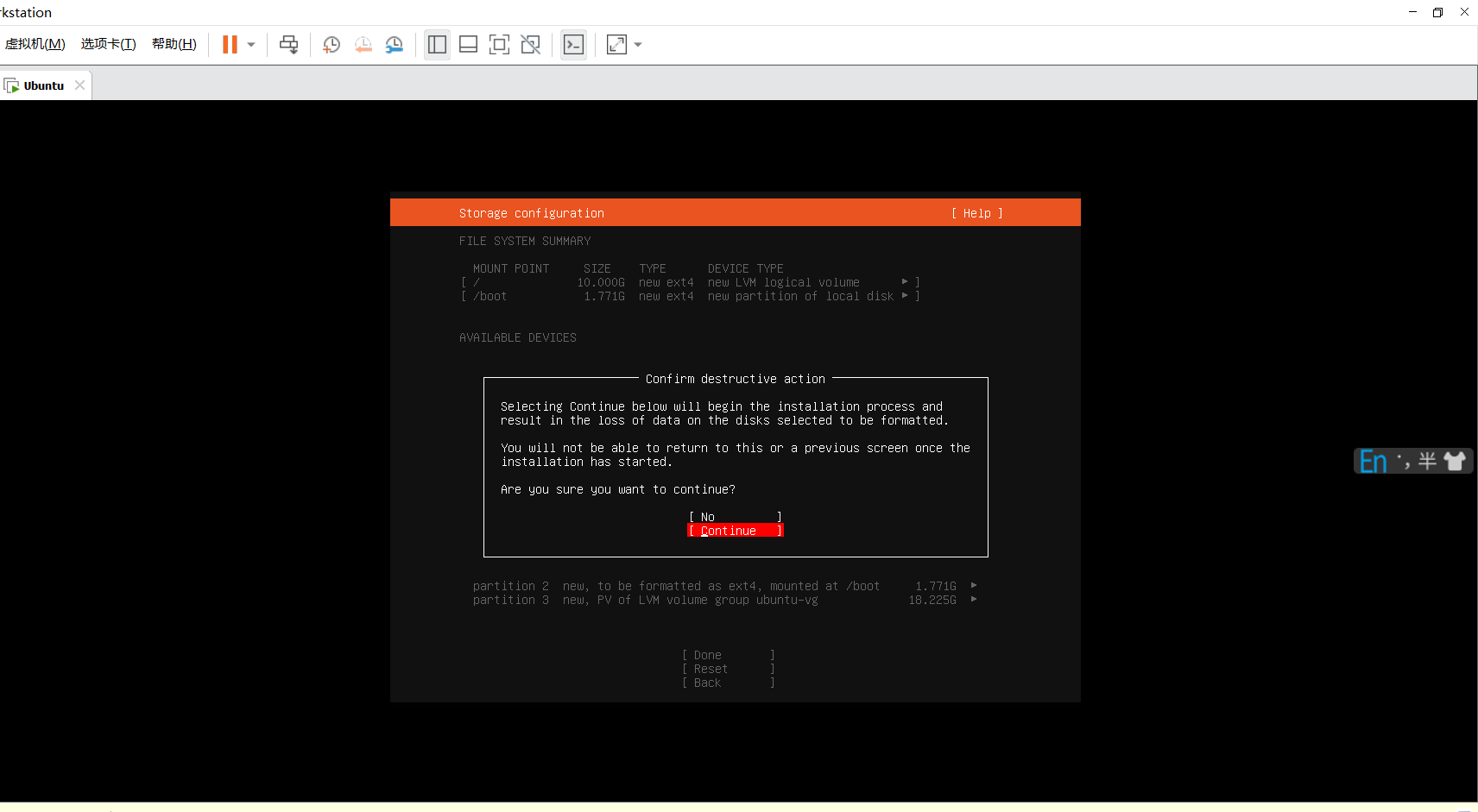Image resolution: width=1478 pixels, height=812 pixels.
Task: Expand partition 3 row arrow
Action: [x=974, y=599]
